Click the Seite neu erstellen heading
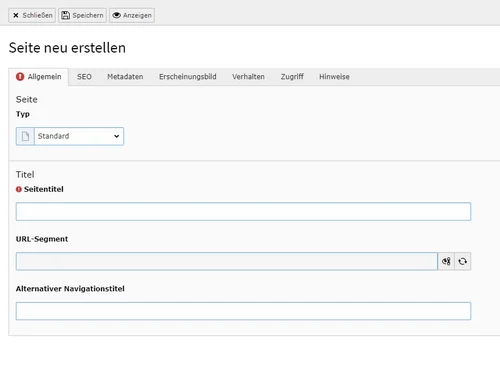This screenshot has width=500, height=375. click(x=67, y=48)
